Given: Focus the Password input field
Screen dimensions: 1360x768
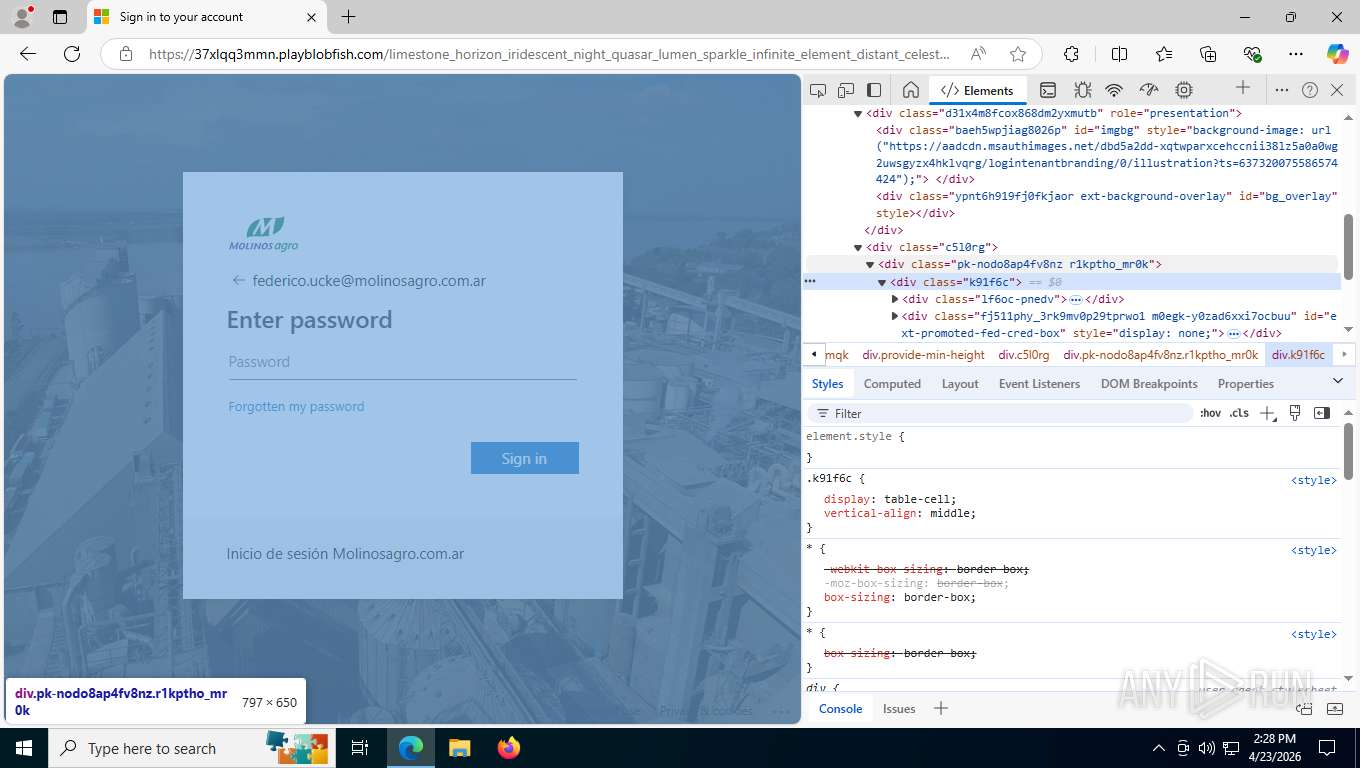Looking at the screenshot, I should (402, 362).
